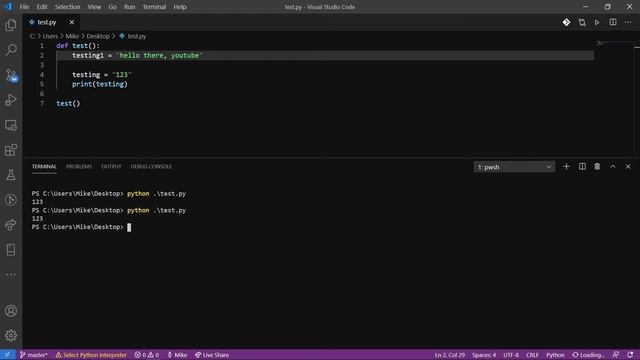
Task: Change file encoding UTF-8 in status bar
Action: coord(511,355)
